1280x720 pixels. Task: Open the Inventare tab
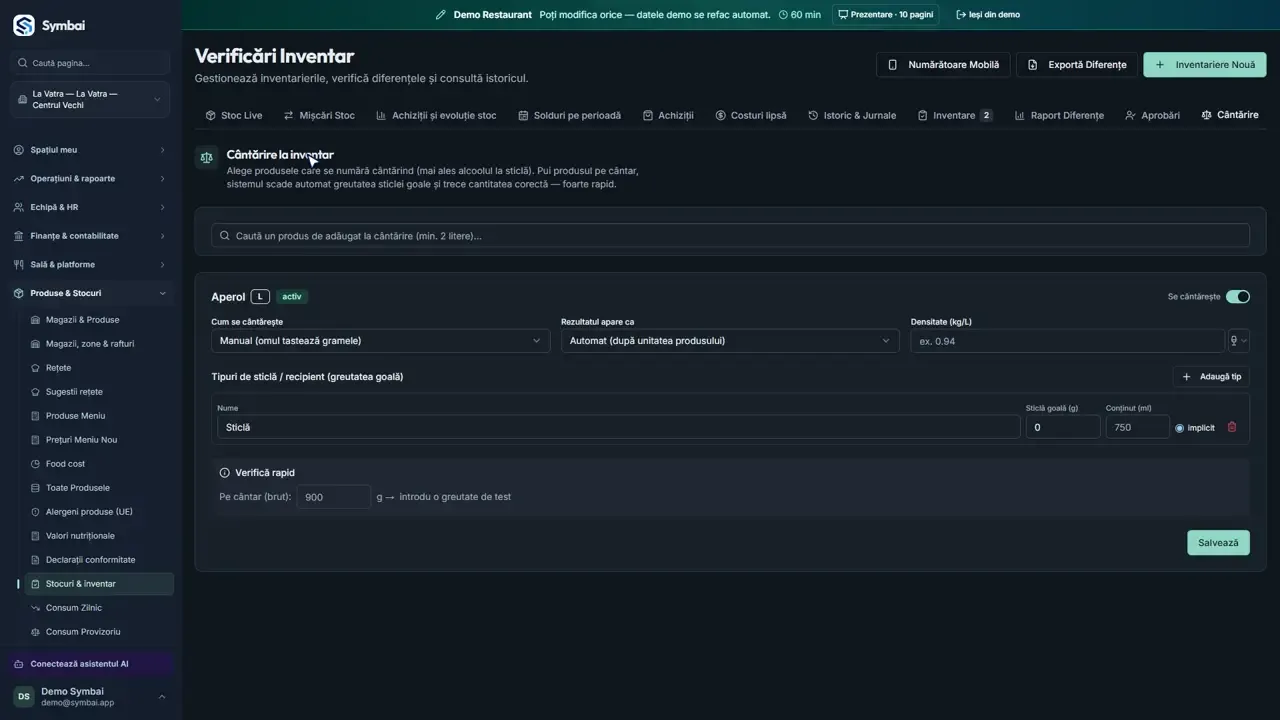click(955, 115)
